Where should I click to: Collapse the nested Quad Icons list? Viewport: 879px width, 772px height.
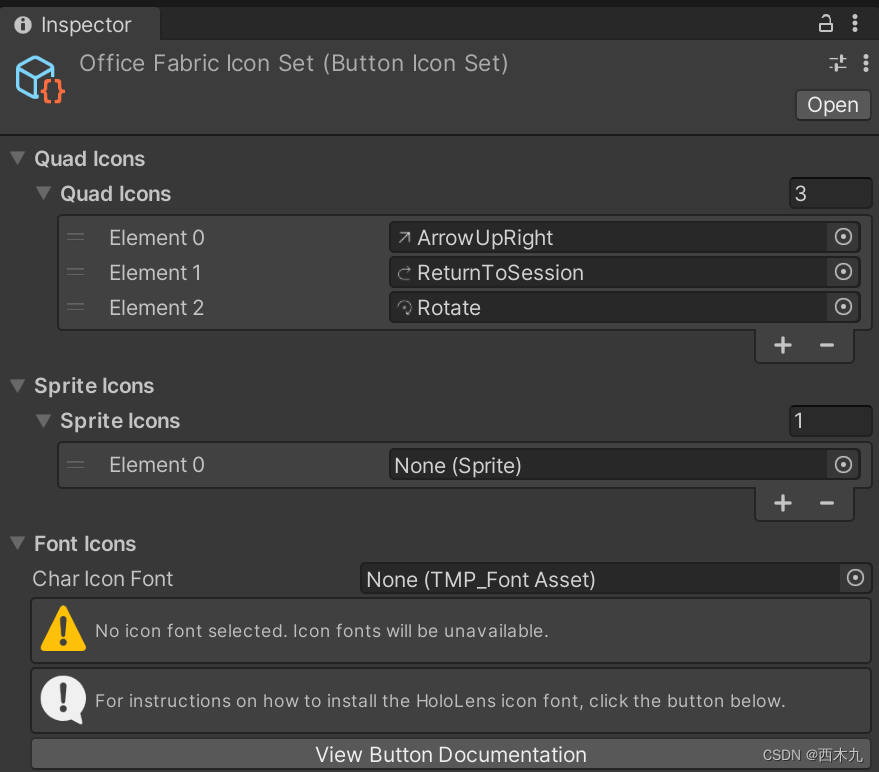44,193
